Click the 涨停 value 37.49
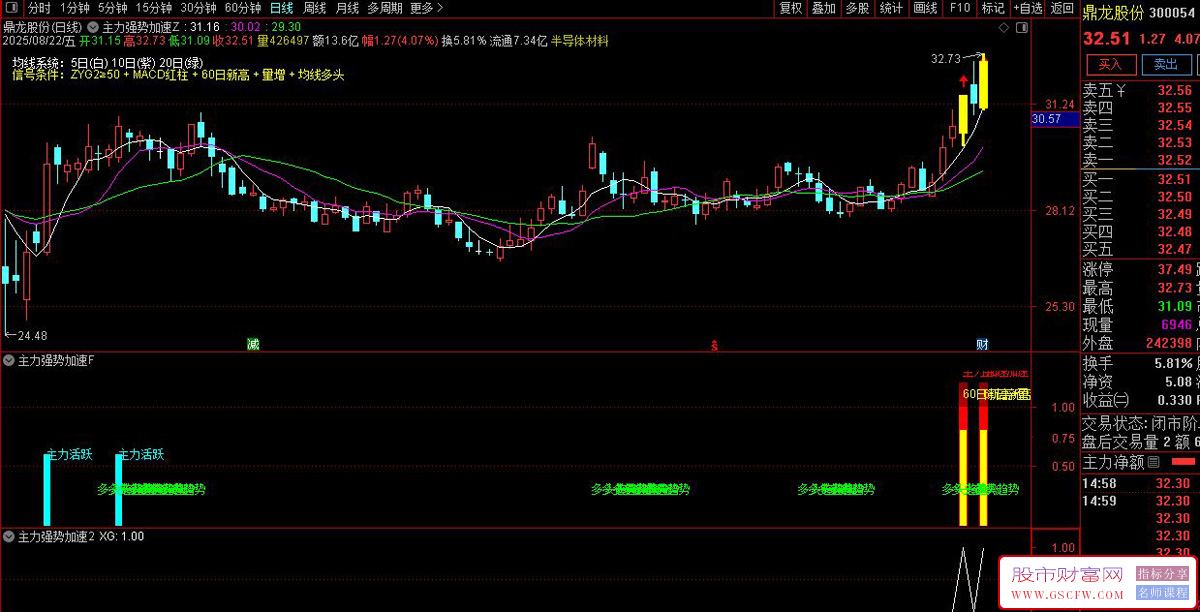The width and height of the screenshot is (1200, 612). tap(1175, 269)
